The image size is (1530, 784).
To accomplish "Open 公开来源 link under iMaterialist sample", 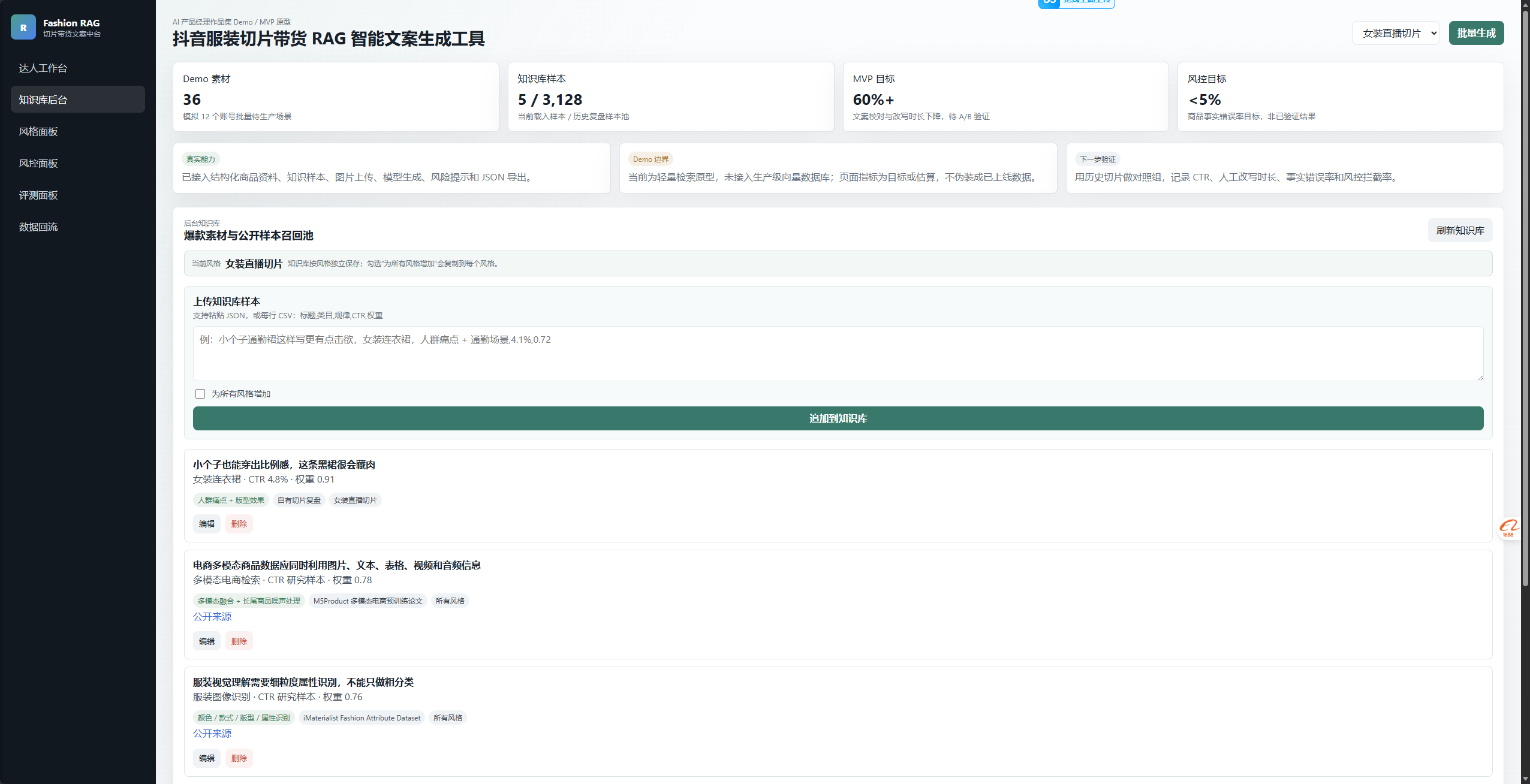I will [x=212, y=733].
